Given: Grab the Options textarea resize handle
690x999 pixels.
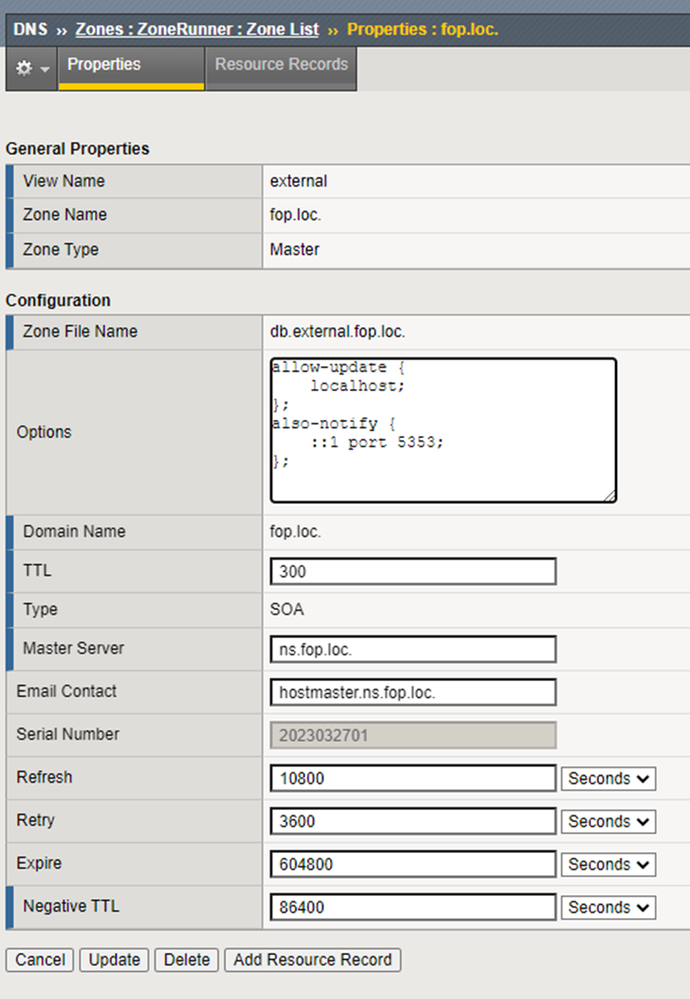Looking at the screenshot, I should tap(610, 496).
